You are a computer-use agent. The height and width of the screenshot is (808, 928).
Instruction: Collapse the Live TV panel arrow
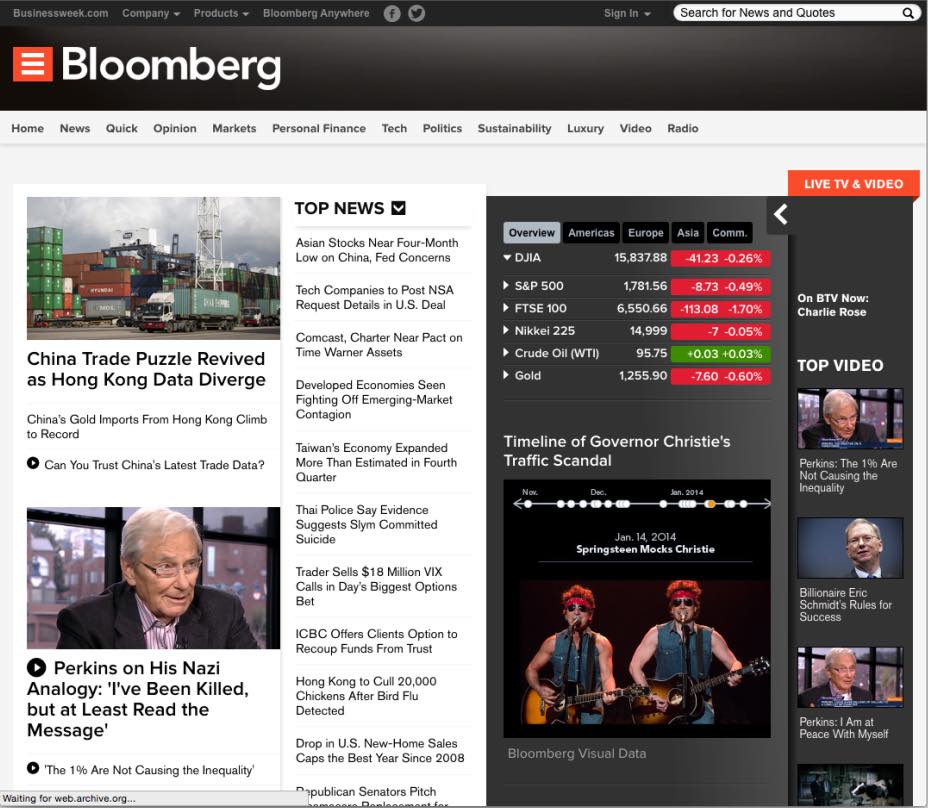coord(781,214)
